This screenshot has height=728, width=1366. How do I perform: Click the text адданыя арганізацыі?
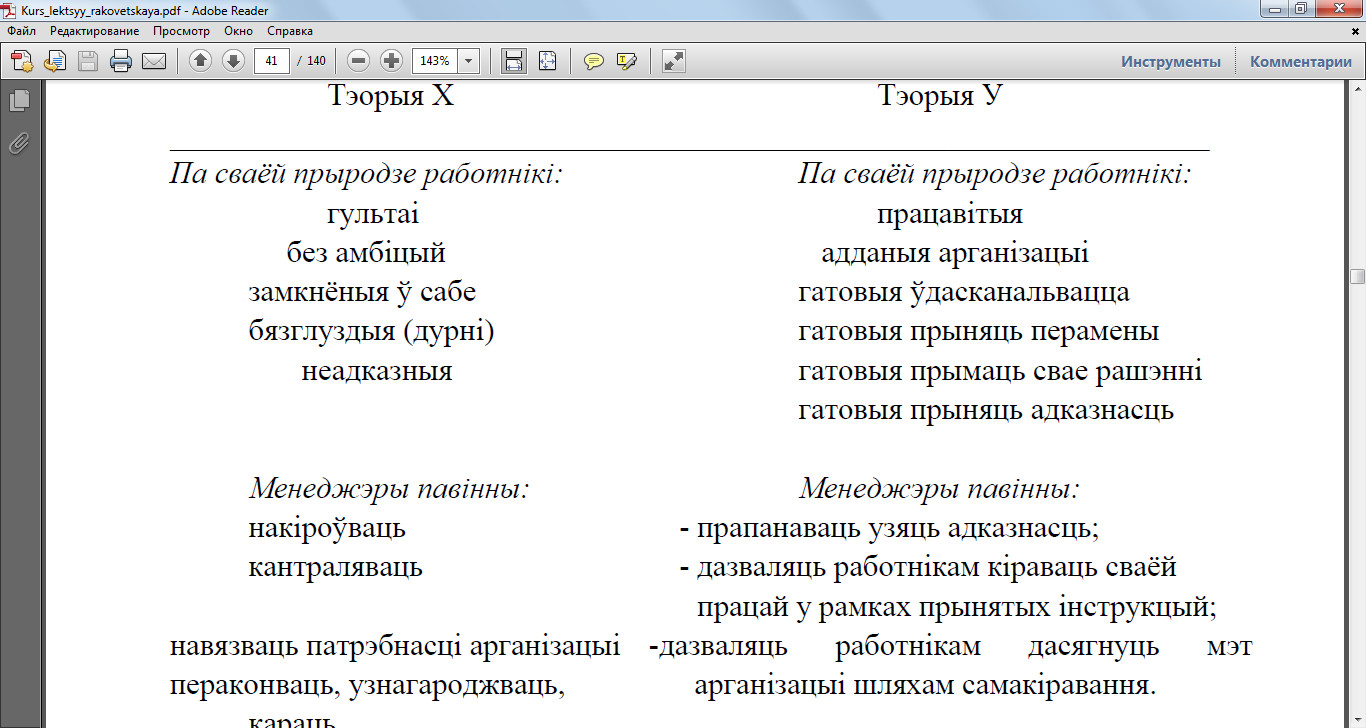(955, 253)
